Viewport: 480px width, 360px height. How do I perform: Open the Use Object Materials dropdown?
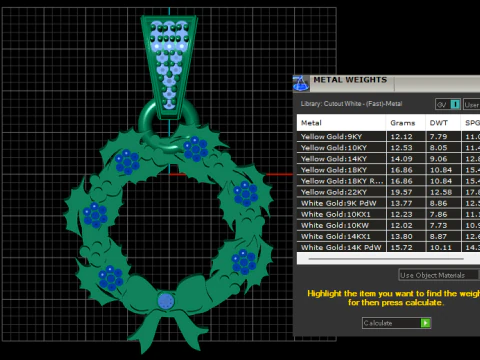439,275
